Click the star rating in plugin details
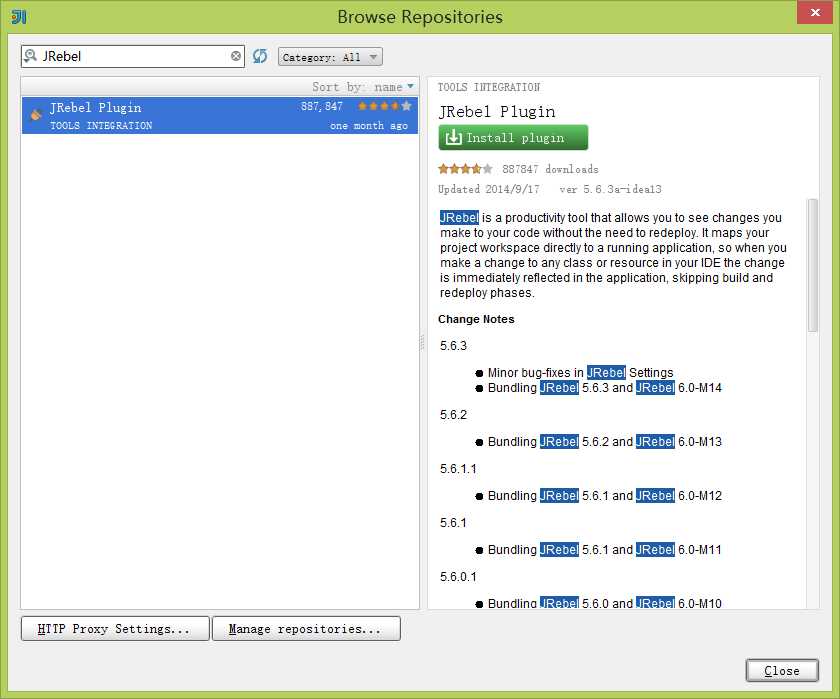This screenshot has width=840, height=699. point(465,169)
